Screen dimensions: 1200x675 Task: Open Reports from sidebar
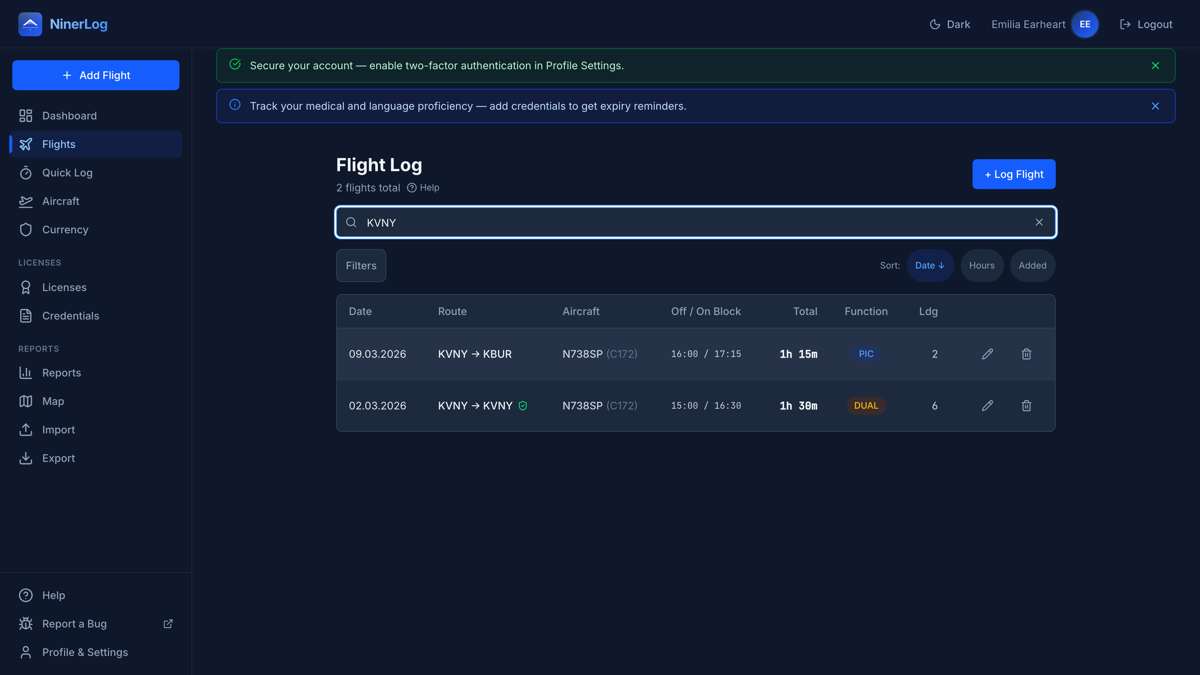pyautogui.click(x=96, y=373)
